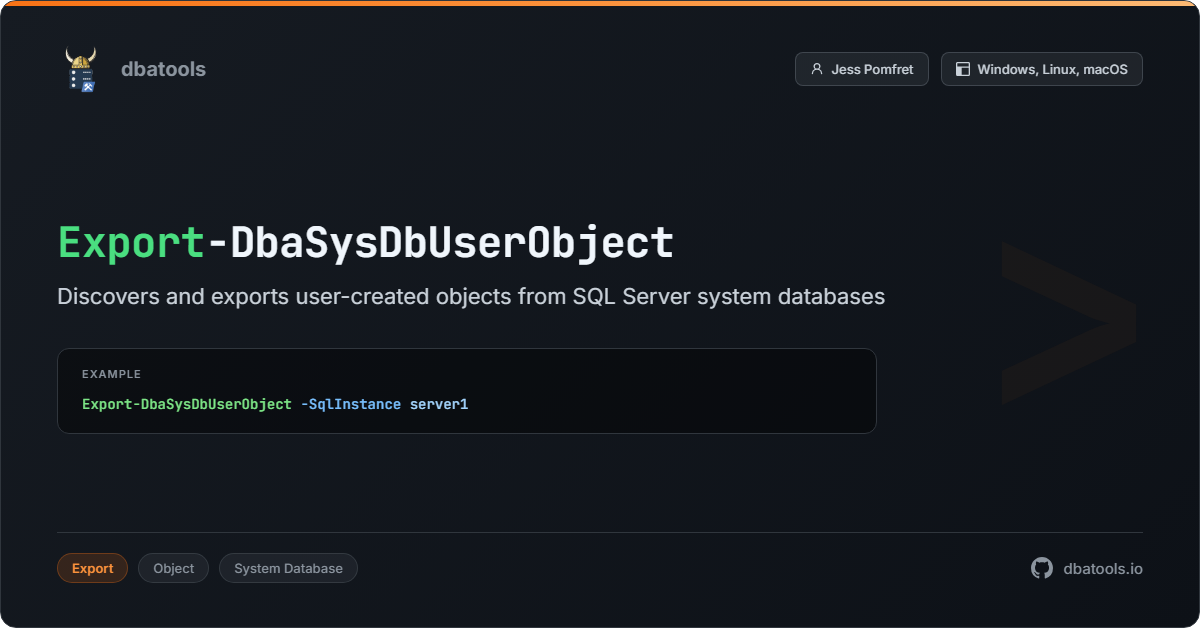Open the Jess Pomfret author badge
The image size is (1200, 628).
coord(862,69)
